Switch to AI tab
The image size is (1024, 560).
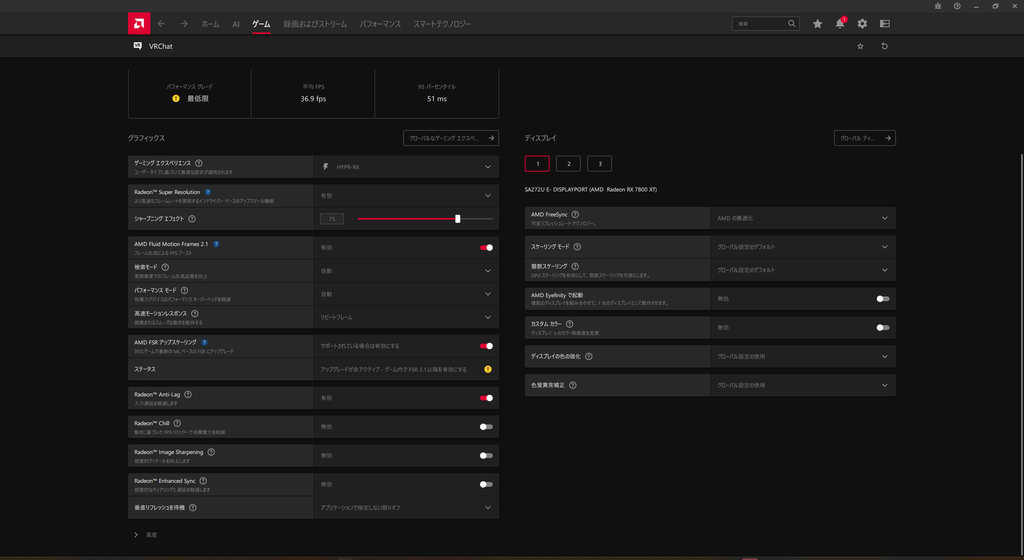pyautogui.click(x=236, y=24)
